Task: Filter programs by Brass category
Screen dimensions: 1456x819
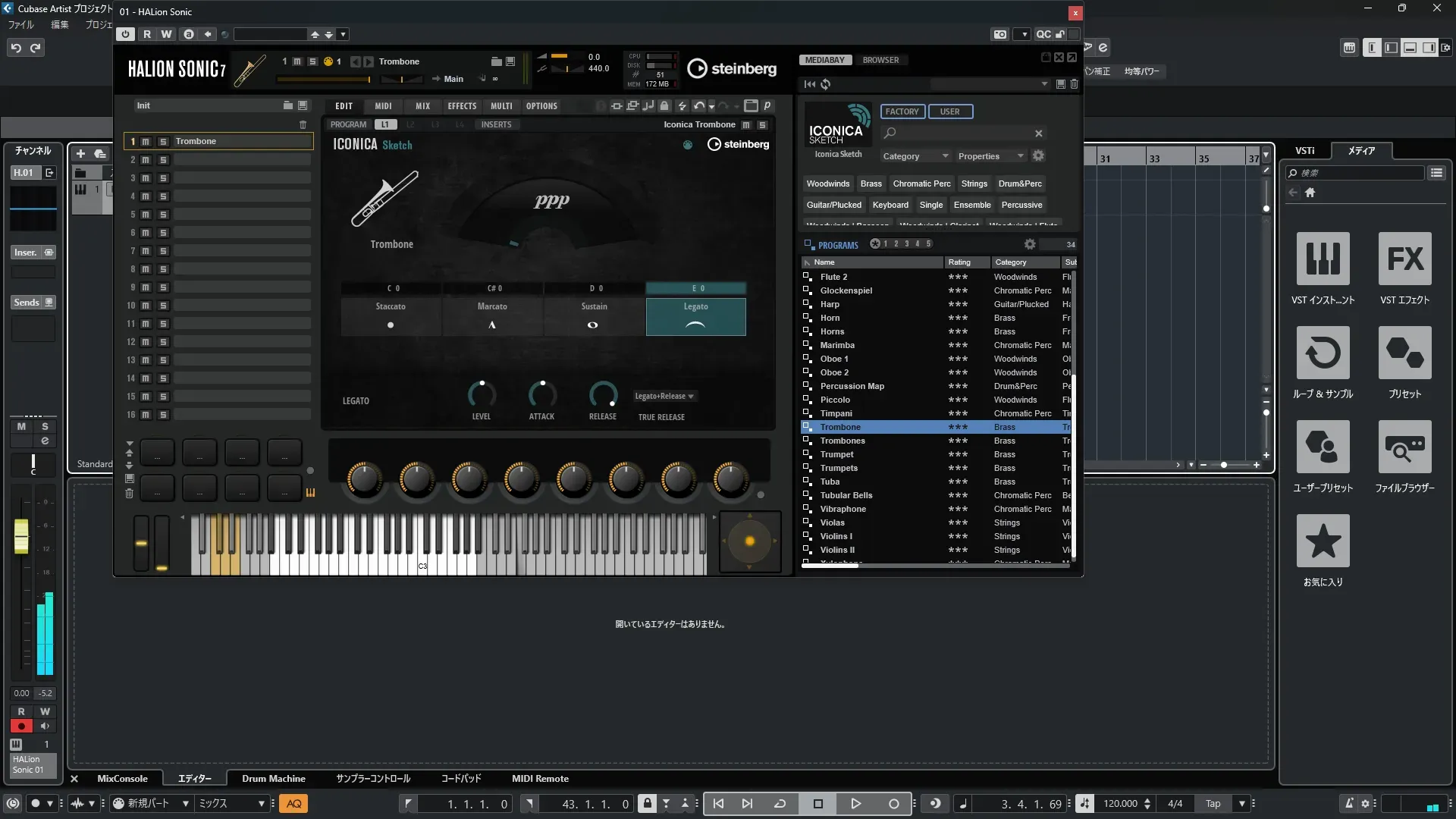Action: [871, 184]
